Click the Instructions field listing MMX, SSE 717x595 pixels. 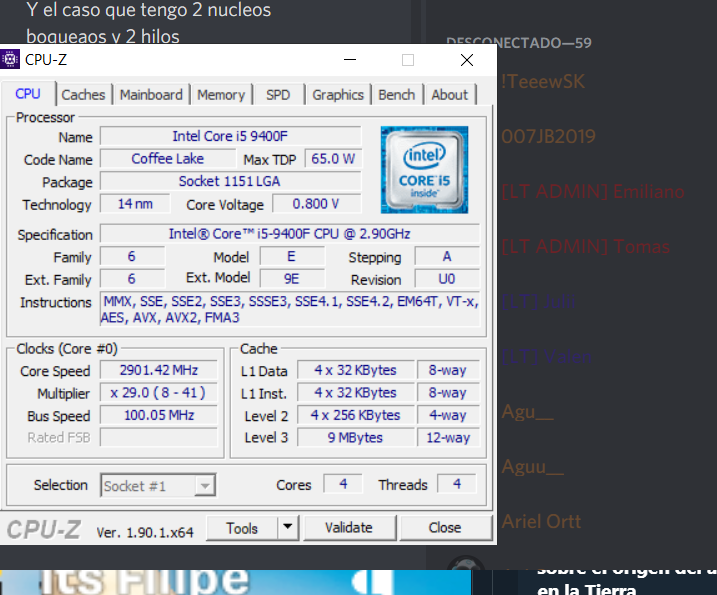click(290, 310)
